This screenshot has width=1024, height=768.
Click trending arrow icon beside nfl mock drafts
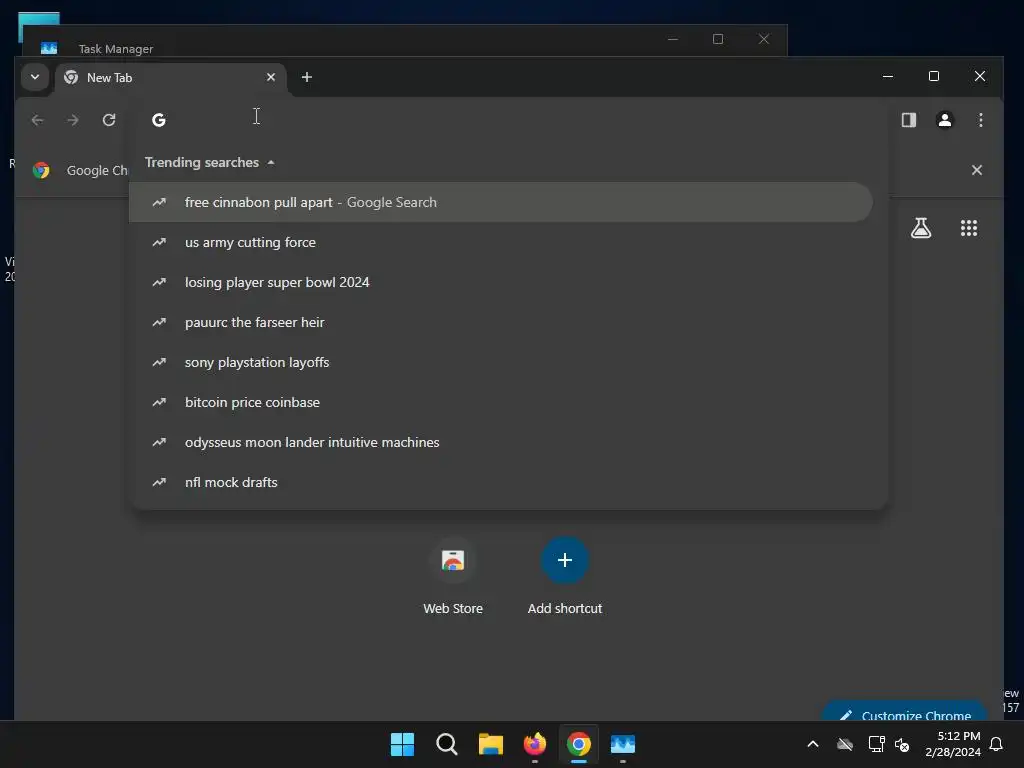(159, 482)
